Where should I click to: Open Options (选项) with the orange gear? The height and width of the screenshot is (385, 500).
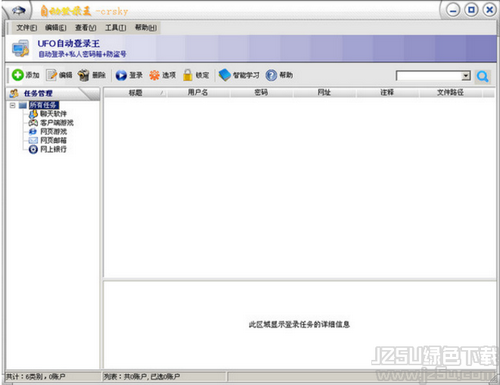[162, 75]
